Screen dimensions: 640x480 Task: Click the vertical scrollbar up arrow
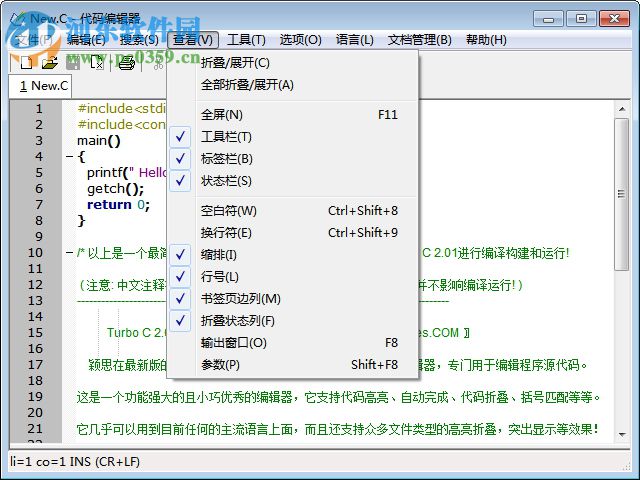click(x=622, y=109)
